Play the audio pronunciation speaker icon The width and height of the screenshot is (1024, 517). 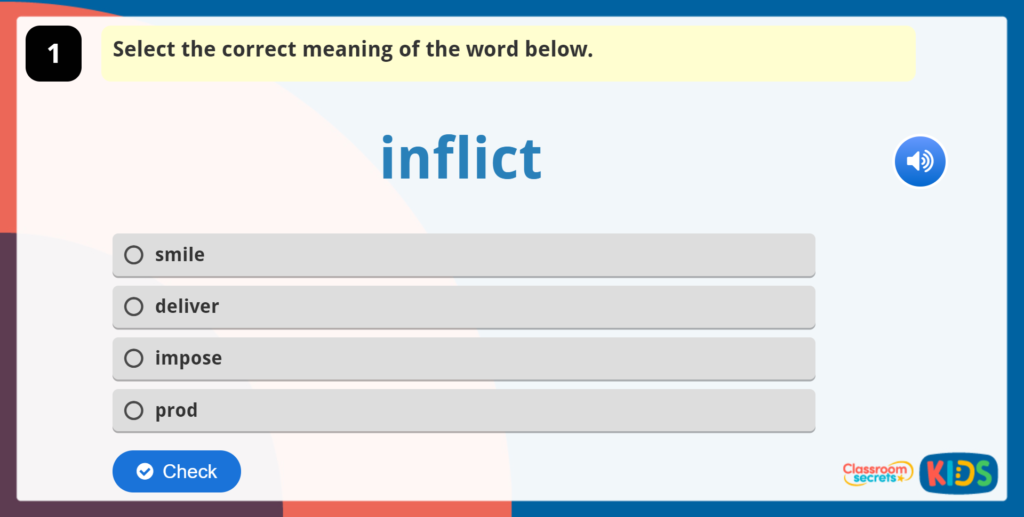coord(919,161)
